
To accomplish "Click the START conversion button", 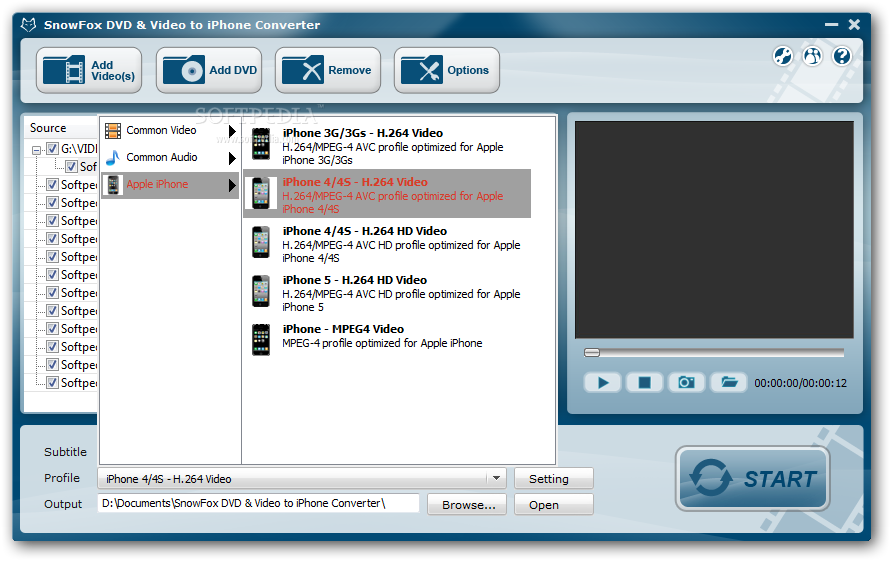I will coord(752,478).
